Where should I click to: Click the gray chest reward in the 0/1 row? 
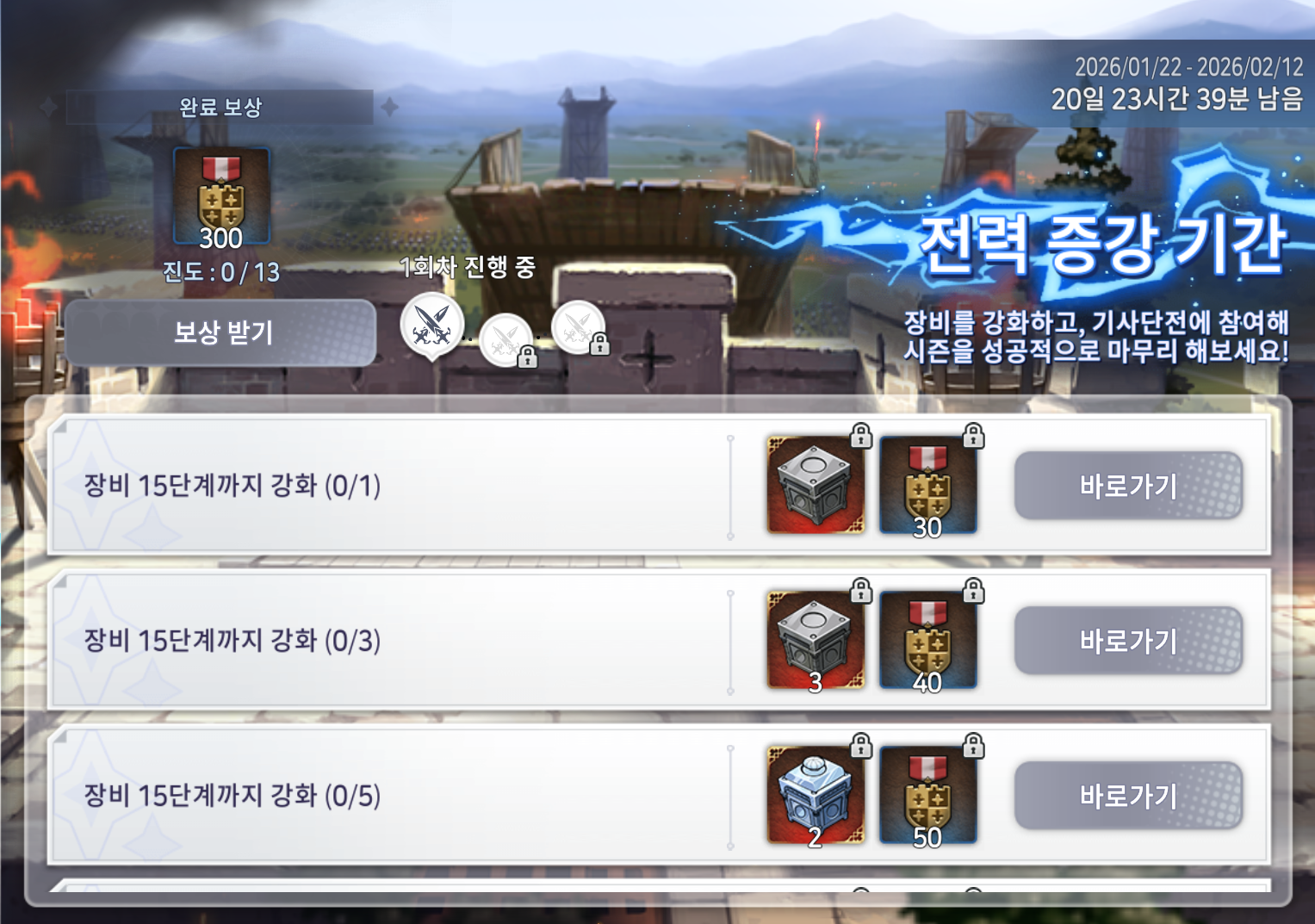point(816,485)
